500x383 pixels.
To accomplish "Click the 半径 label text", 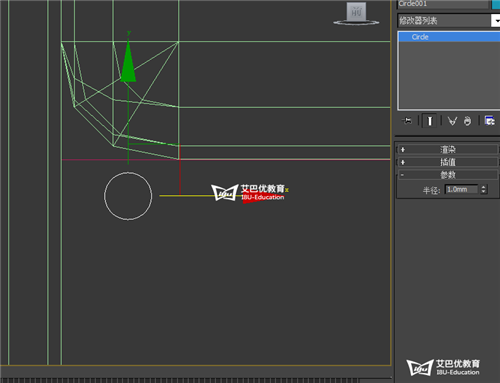I will pos(431,190).
